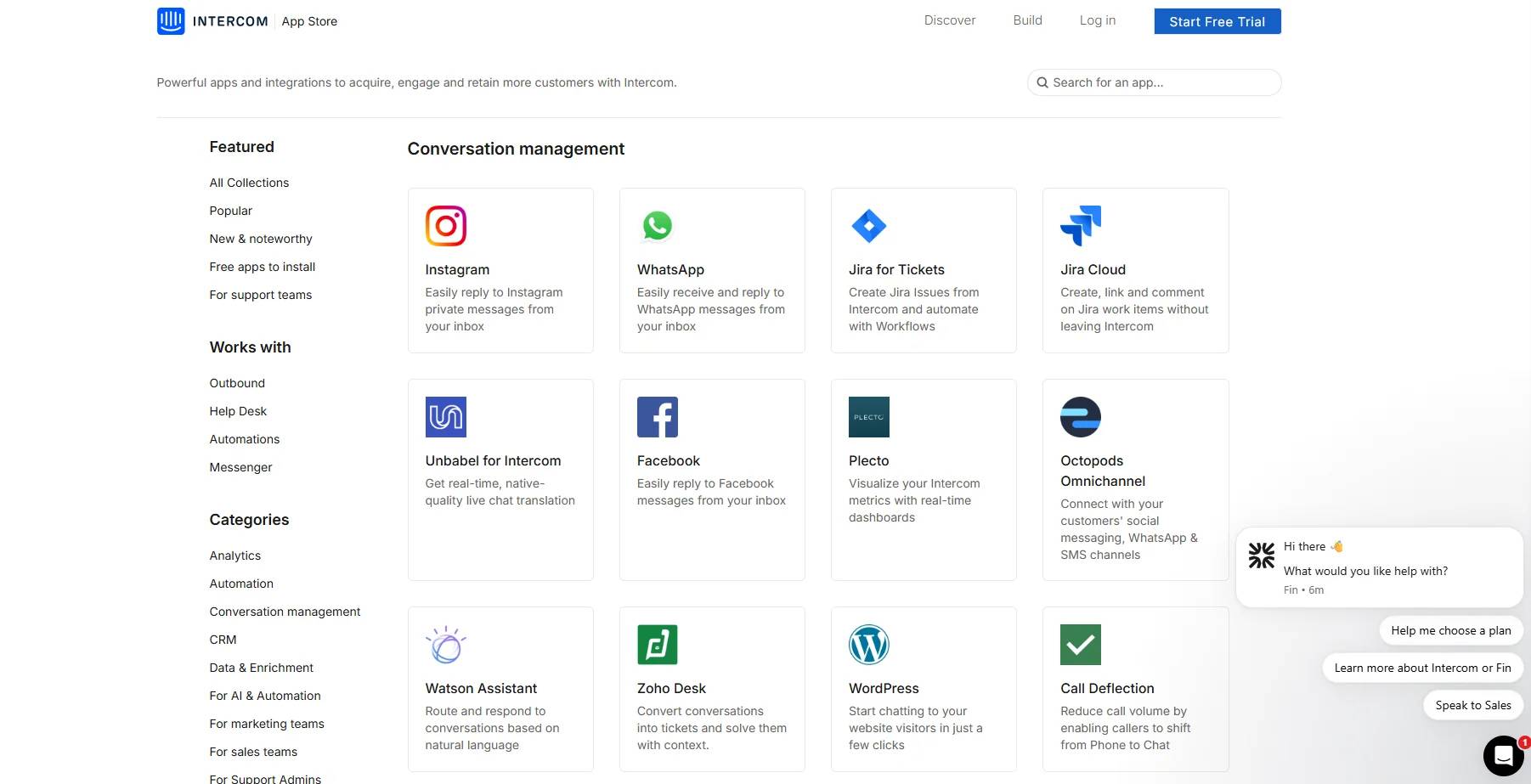The image size is (1531, 784).
Task: Click the Watson Assistant icon
Action: (x=446, y=645)
